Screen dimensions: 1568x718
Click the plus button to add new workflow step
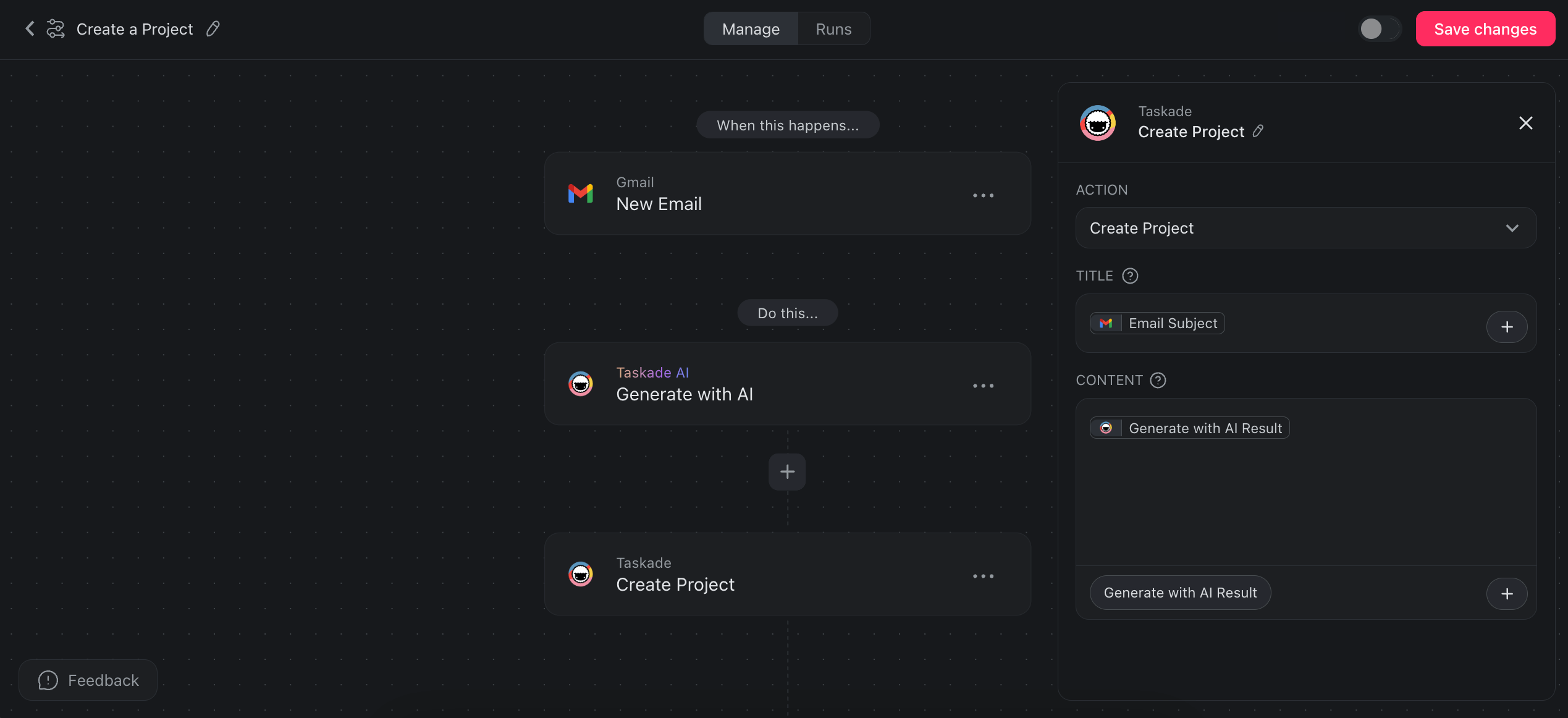point(788,471)
